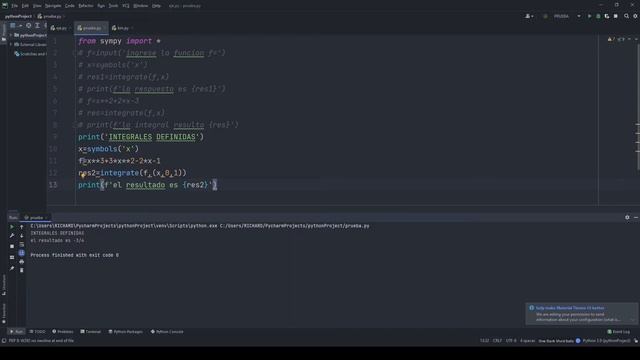
Task: Toggle soft-wrap icon in Run console
Action: coord(22,244)
